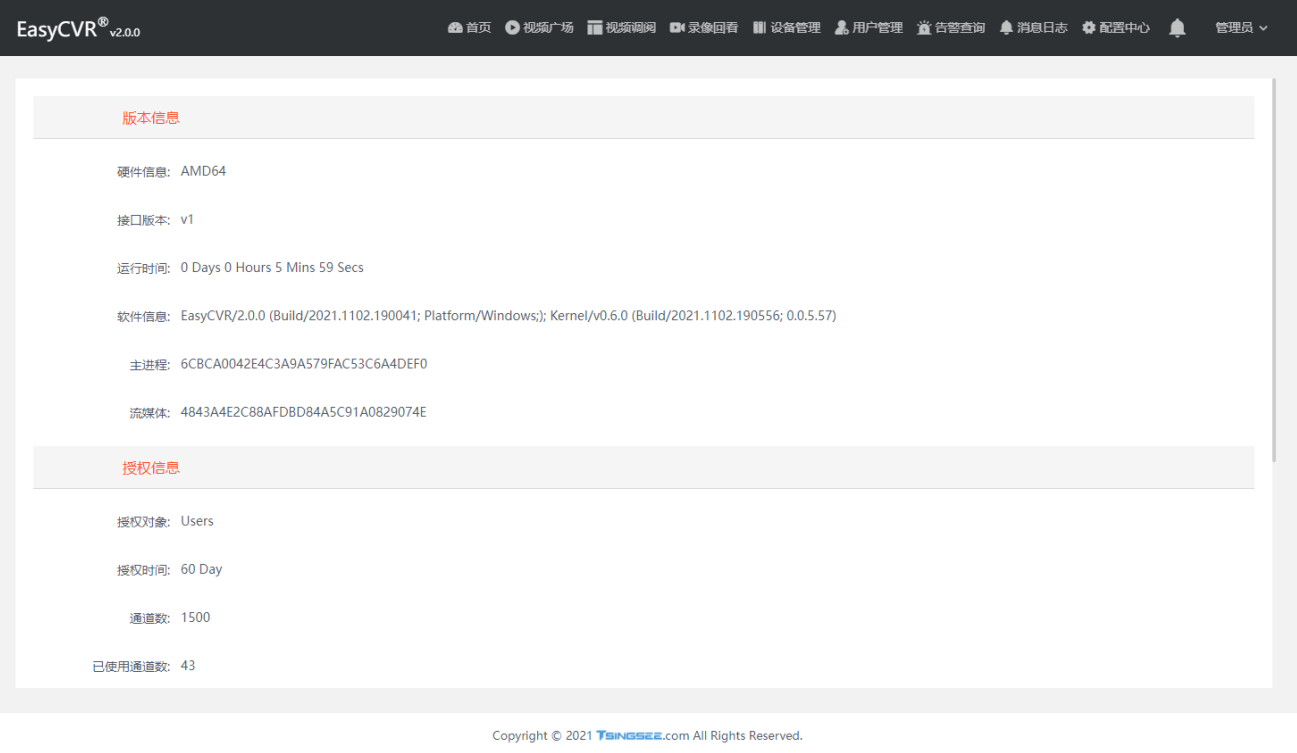This screenshot has width=1297, height=753.
Task: Click the user icon for 用户管理
Action: click(841, 28)
